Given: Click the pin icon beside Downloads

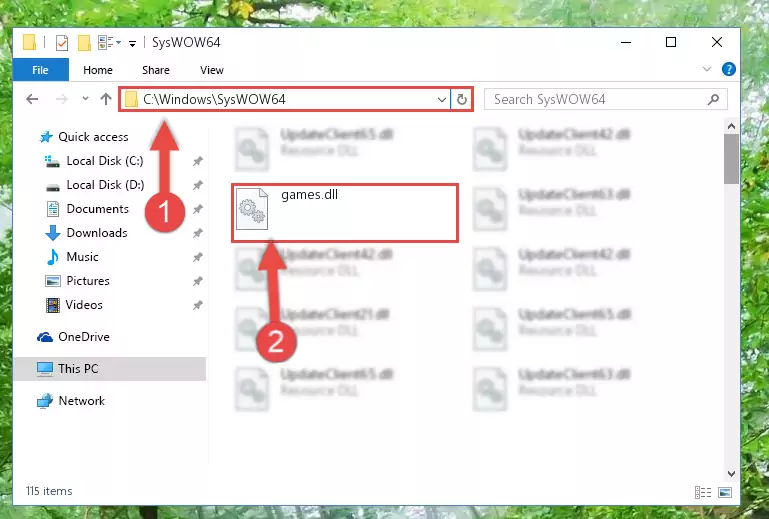Looking at the screenshot, I should pyautogui.click(x=198, y=233).
